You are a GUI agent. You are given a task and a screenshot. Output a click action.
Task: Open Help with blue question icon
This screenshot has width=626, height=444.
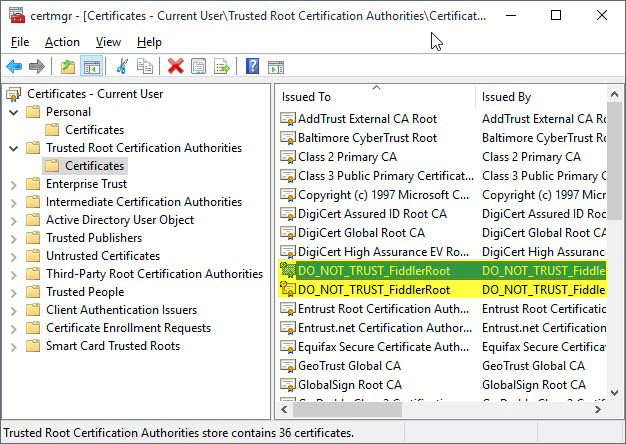252,66
